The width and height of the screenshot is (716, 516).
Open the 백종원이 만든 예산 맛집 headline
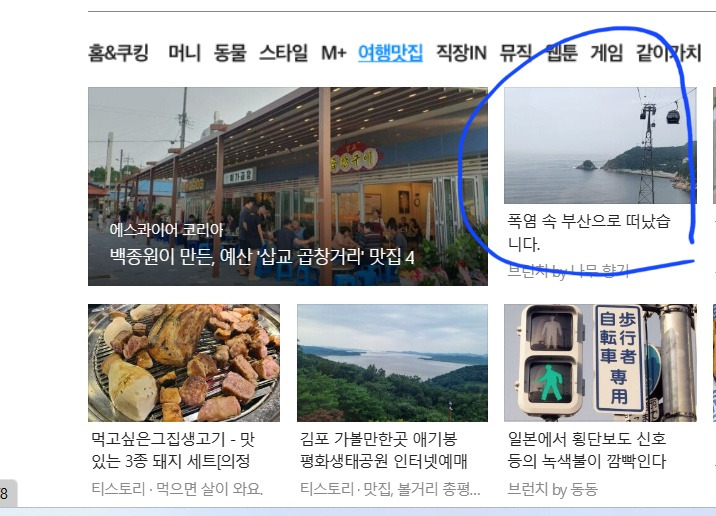click(x=262, y=257)
